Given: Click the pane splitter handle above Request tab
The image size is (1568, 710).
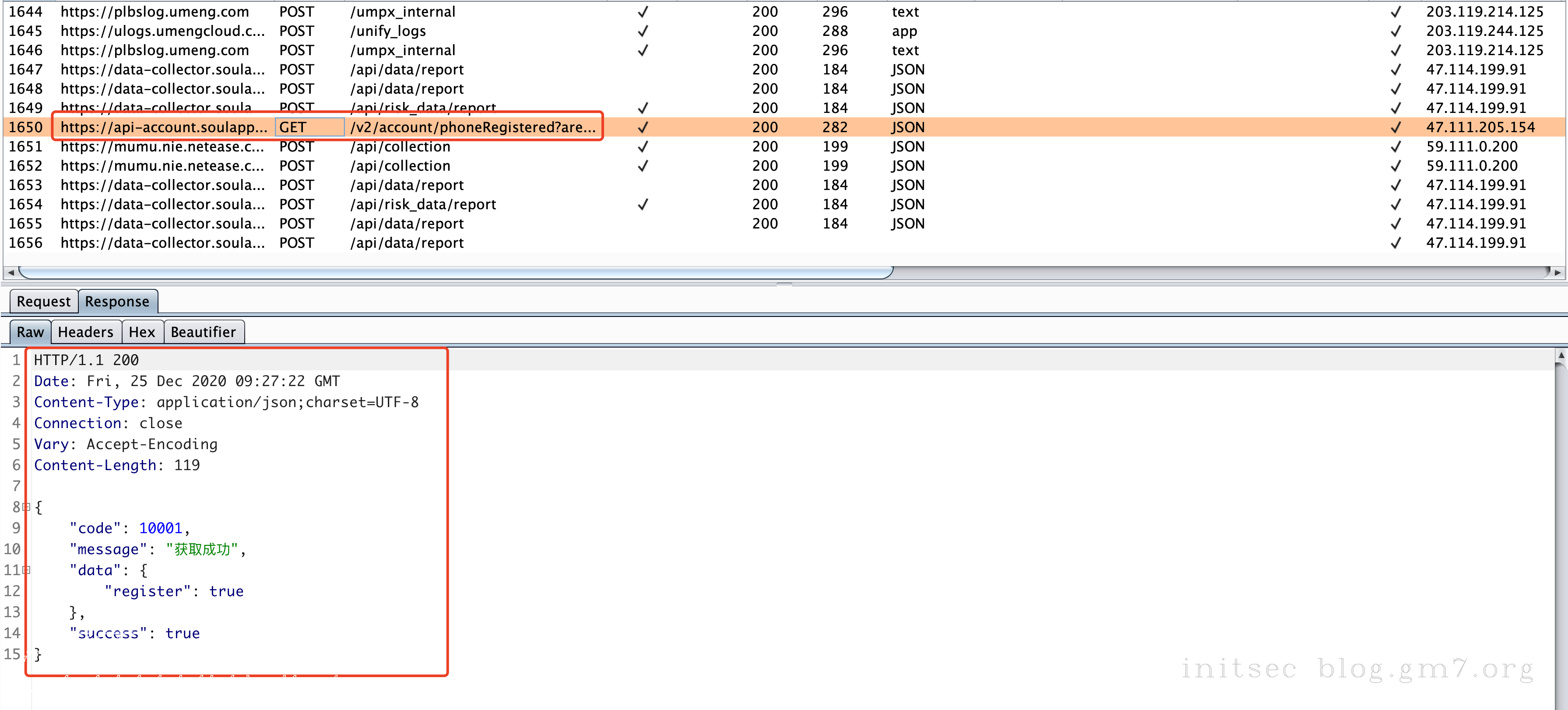Looking at the screenshot, I should point(784,285).
